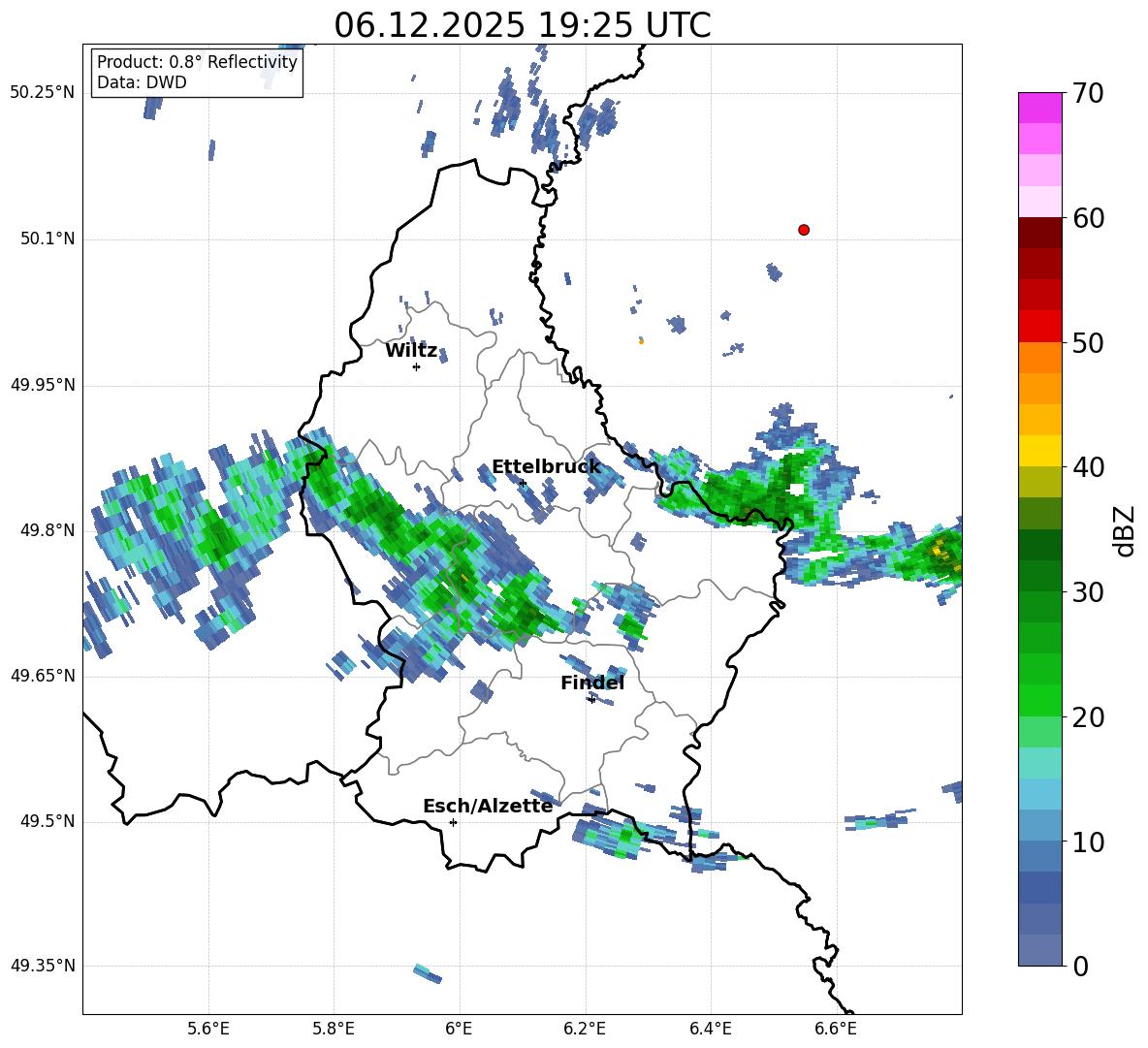Click the 20 value on colorbar
Screen dimensions: 1148x1048
(x=1089, y=717)
